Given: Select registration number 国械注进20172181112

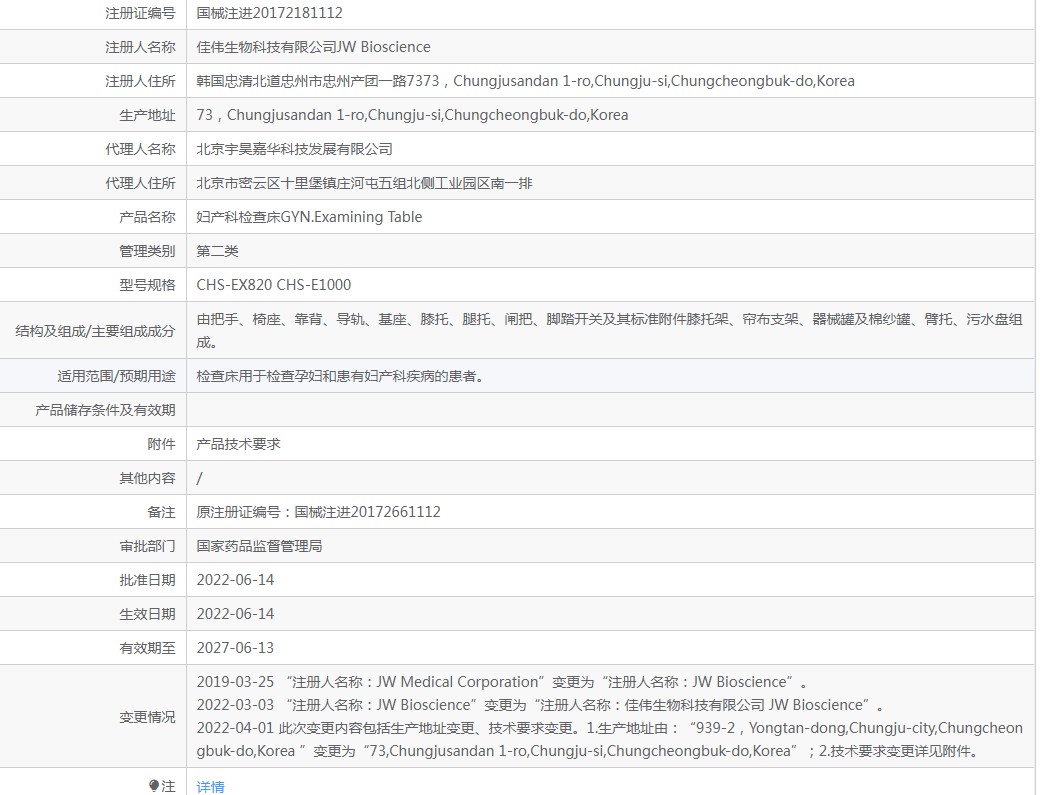Looking at the screenshot, I should pos(269,13).
